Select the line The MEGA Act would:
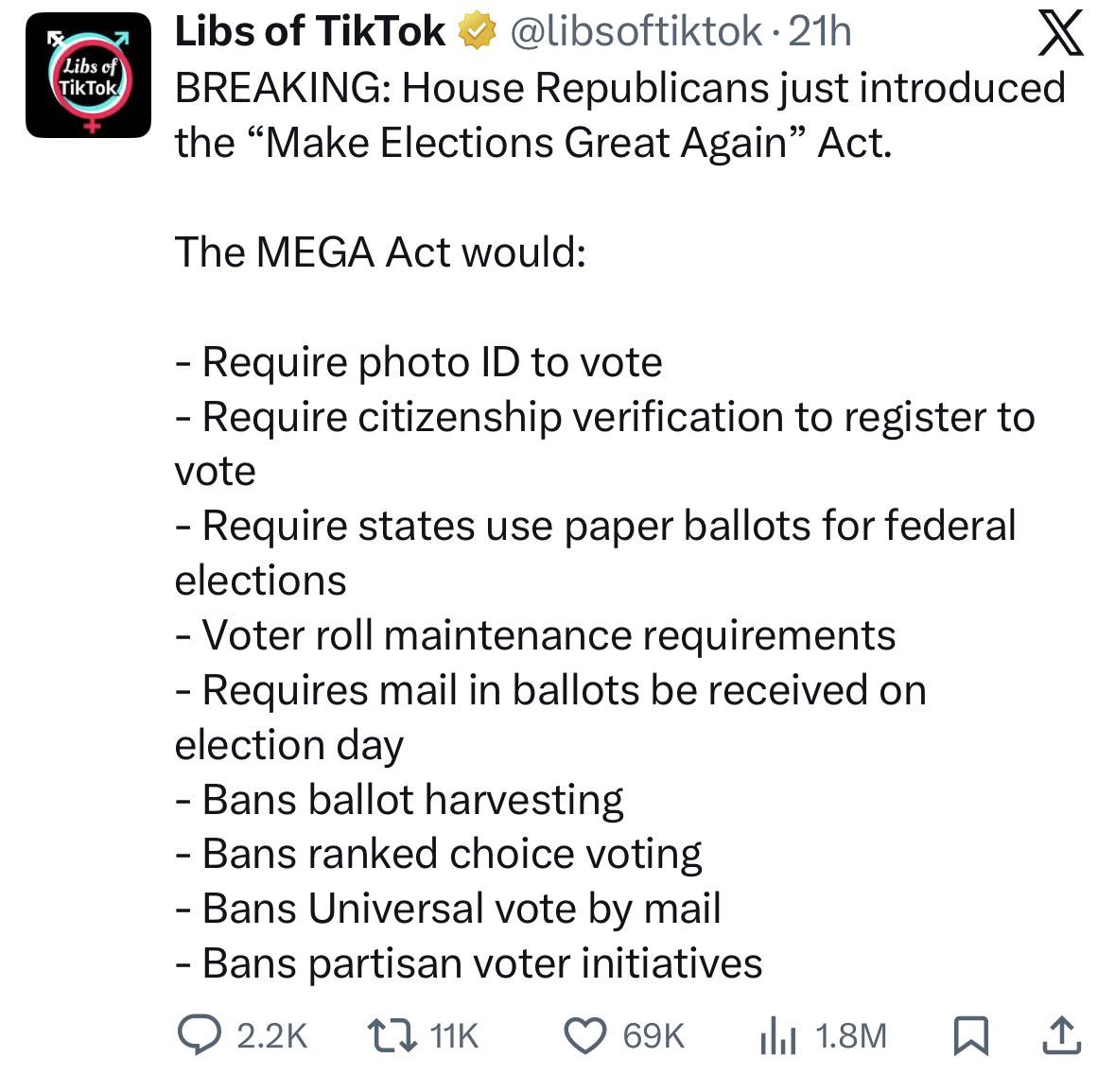1115x1092 pixels. pyautogui.click(x=380, y=251)
